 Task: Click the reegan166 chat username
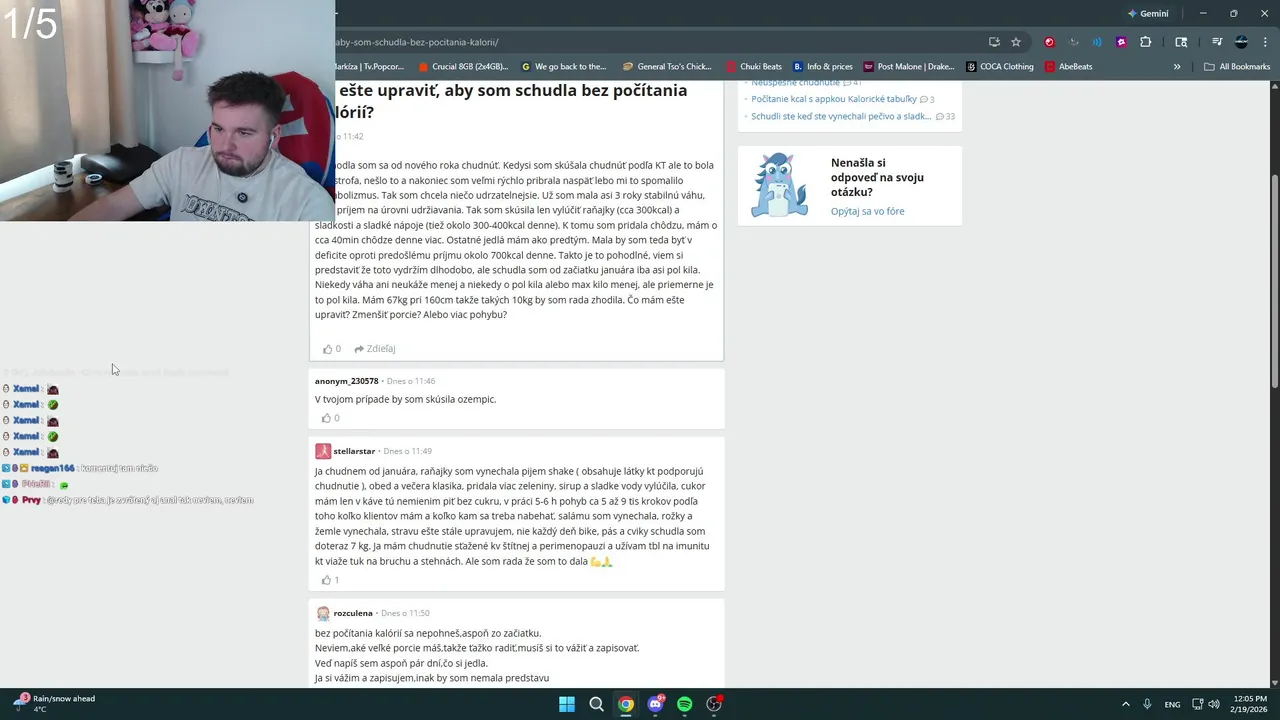coord(52,468)
